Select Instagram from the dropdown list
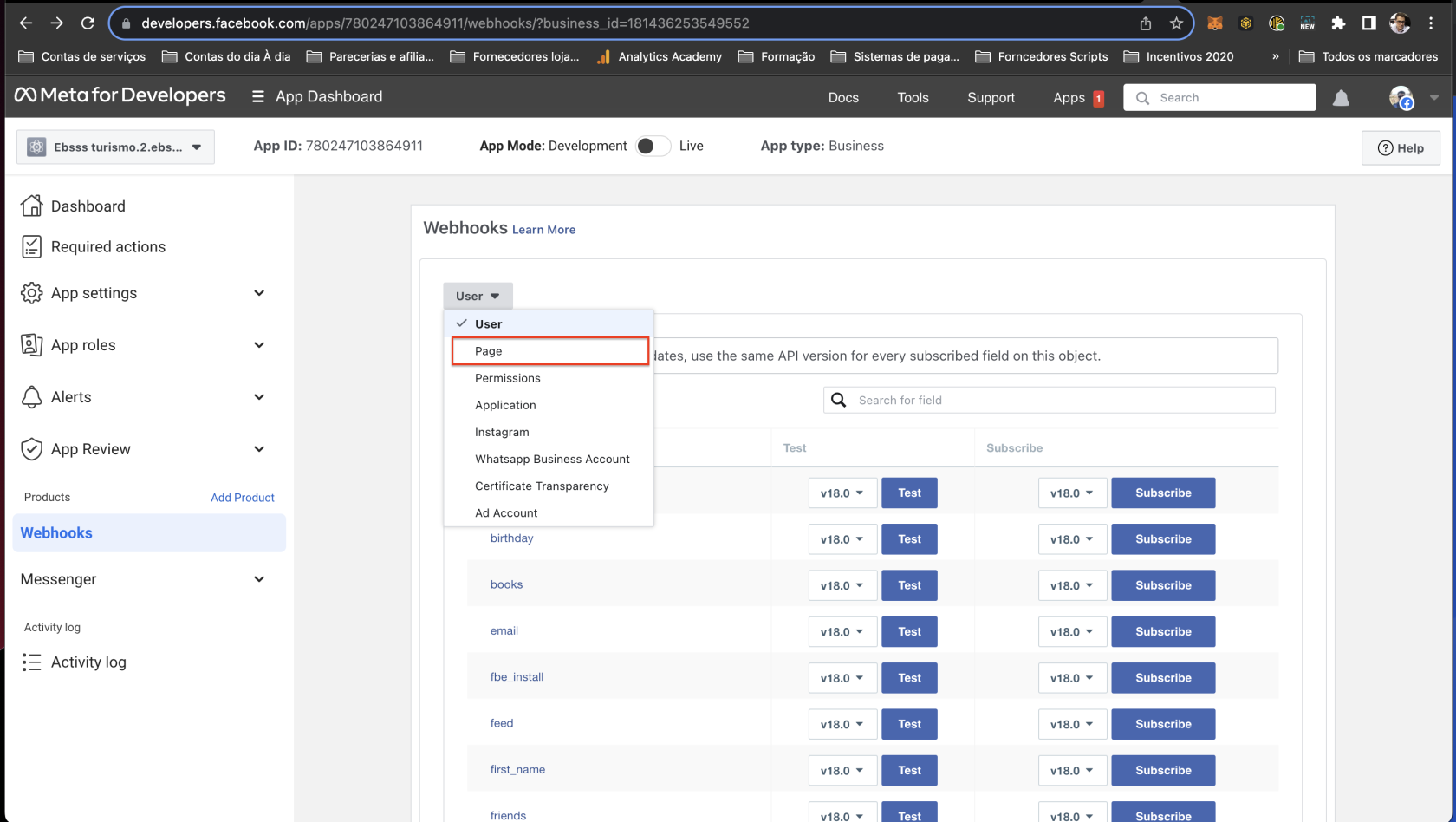 click(x=549, y=432)
